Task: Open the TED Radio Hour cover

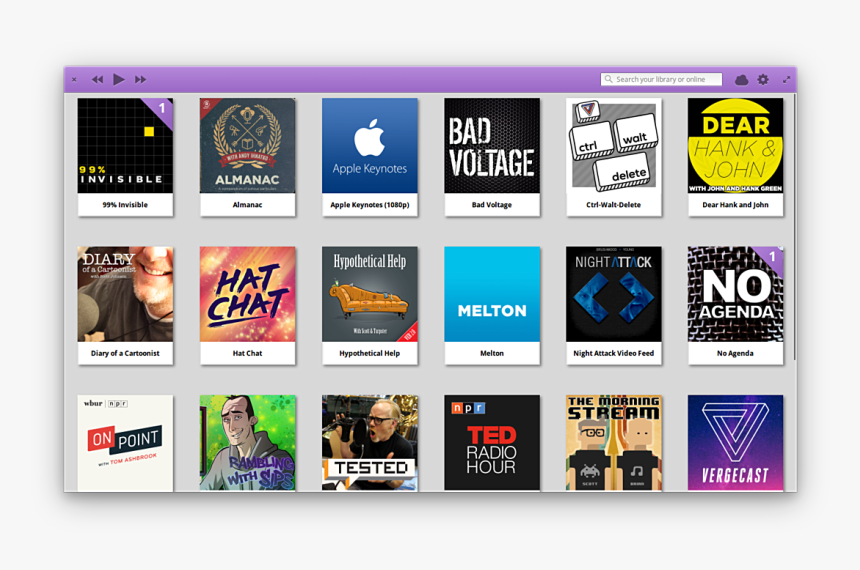Action: 492,443
